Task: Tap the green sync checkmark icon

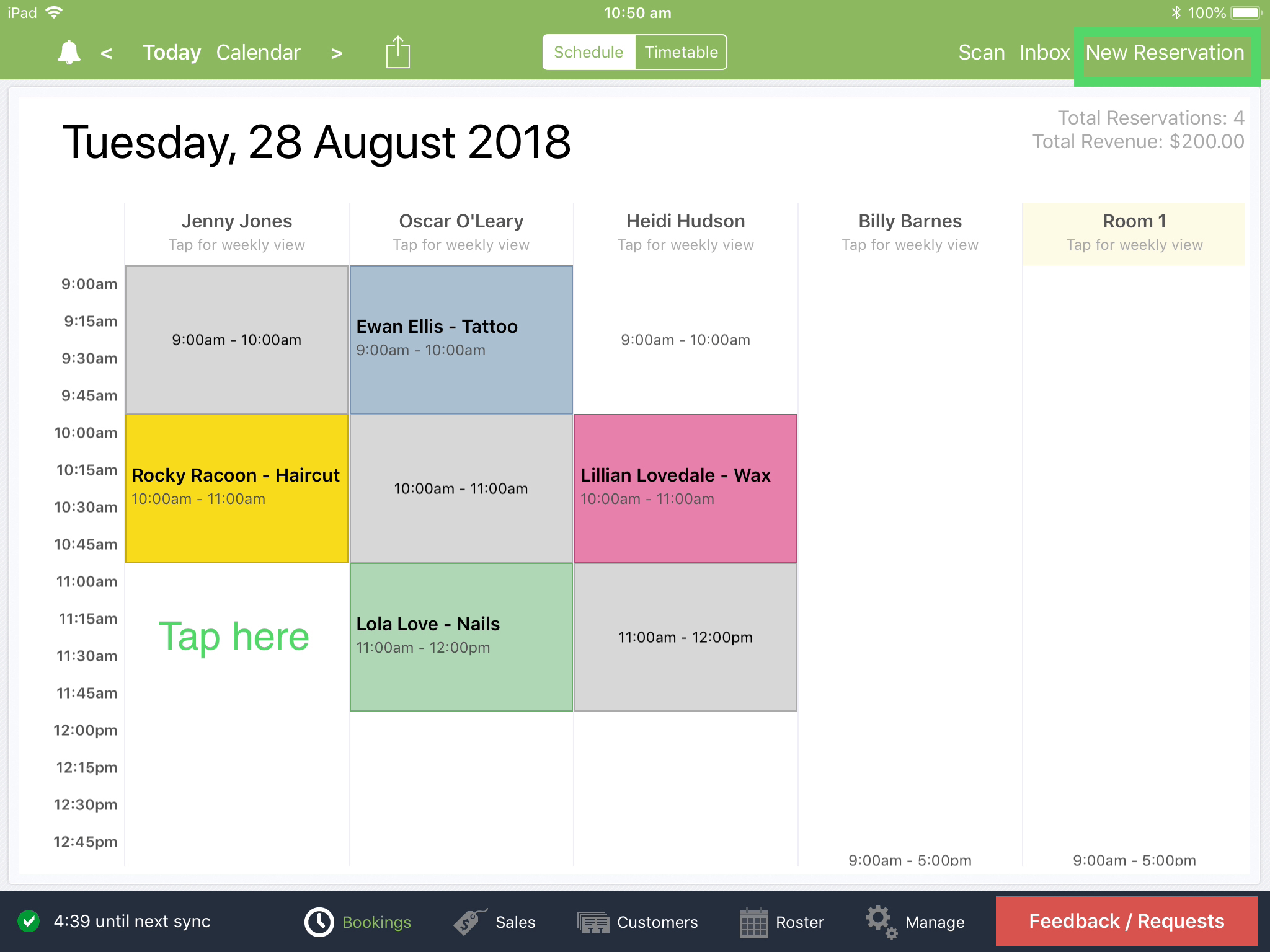Action: pyautogui.click(x=29, y=922)
